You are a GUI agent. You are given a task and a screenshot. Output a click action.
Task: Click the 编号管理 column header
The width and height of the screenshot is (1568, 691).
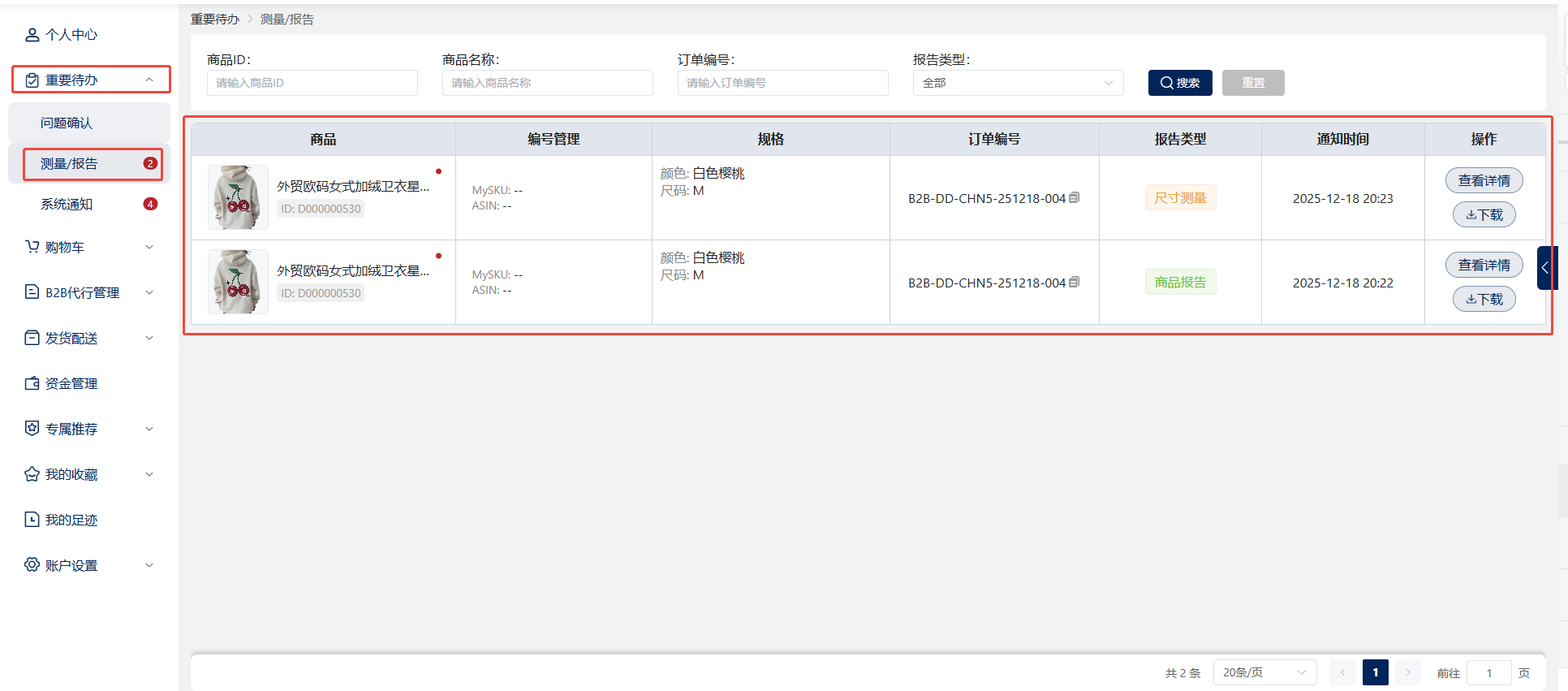click(x=554, y=139)
